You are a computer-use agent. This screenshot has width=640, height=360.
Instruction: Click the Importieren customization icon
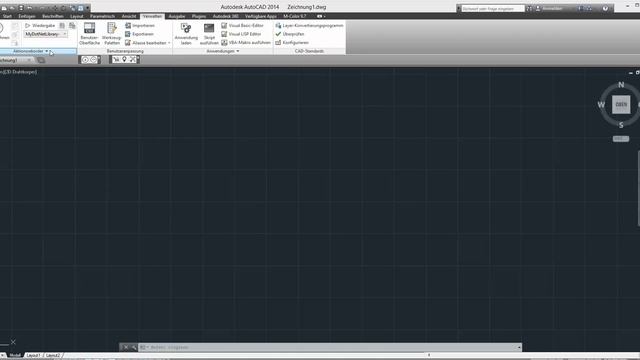pyautogui.click(x=128, y=25)
